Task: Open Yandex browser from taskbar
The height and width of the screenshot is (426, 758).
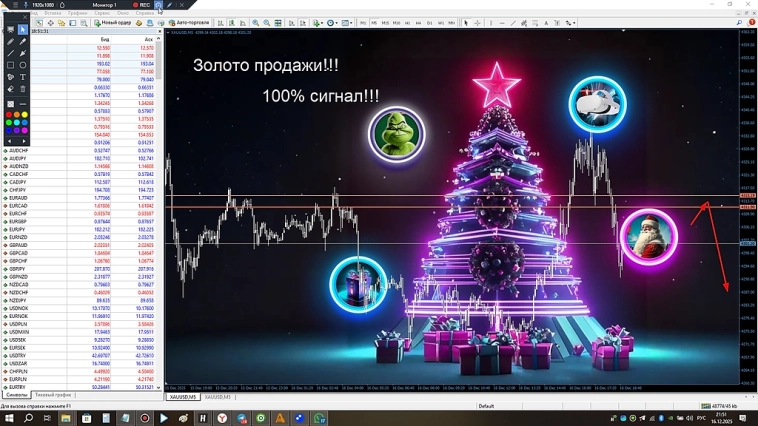Action: pos(222,418)
